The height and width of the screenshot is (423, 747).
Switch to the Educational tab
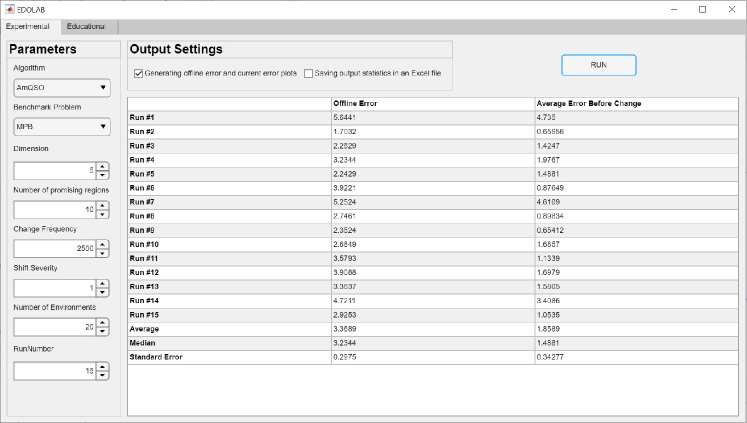click(86, 27)
